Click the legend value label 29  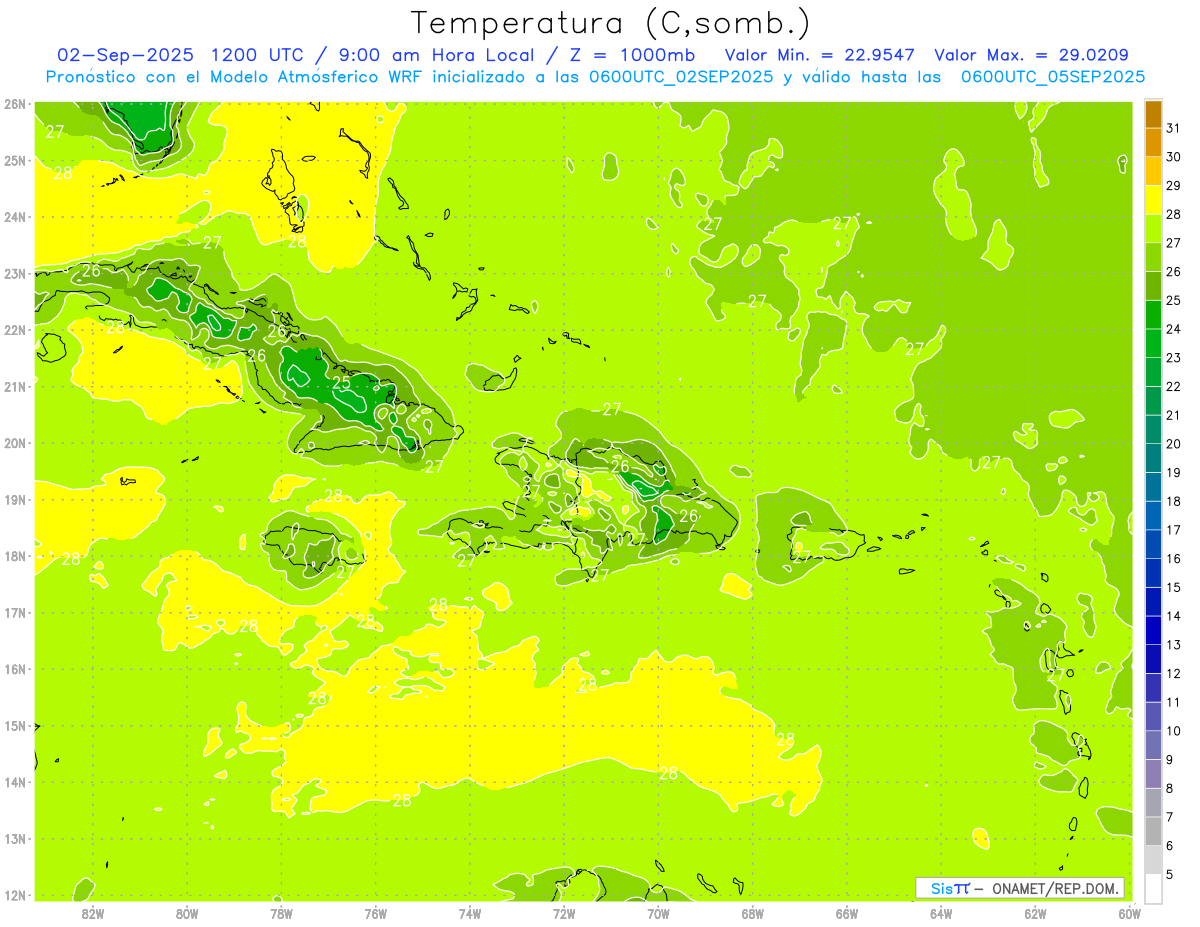tap(1173, 186)
